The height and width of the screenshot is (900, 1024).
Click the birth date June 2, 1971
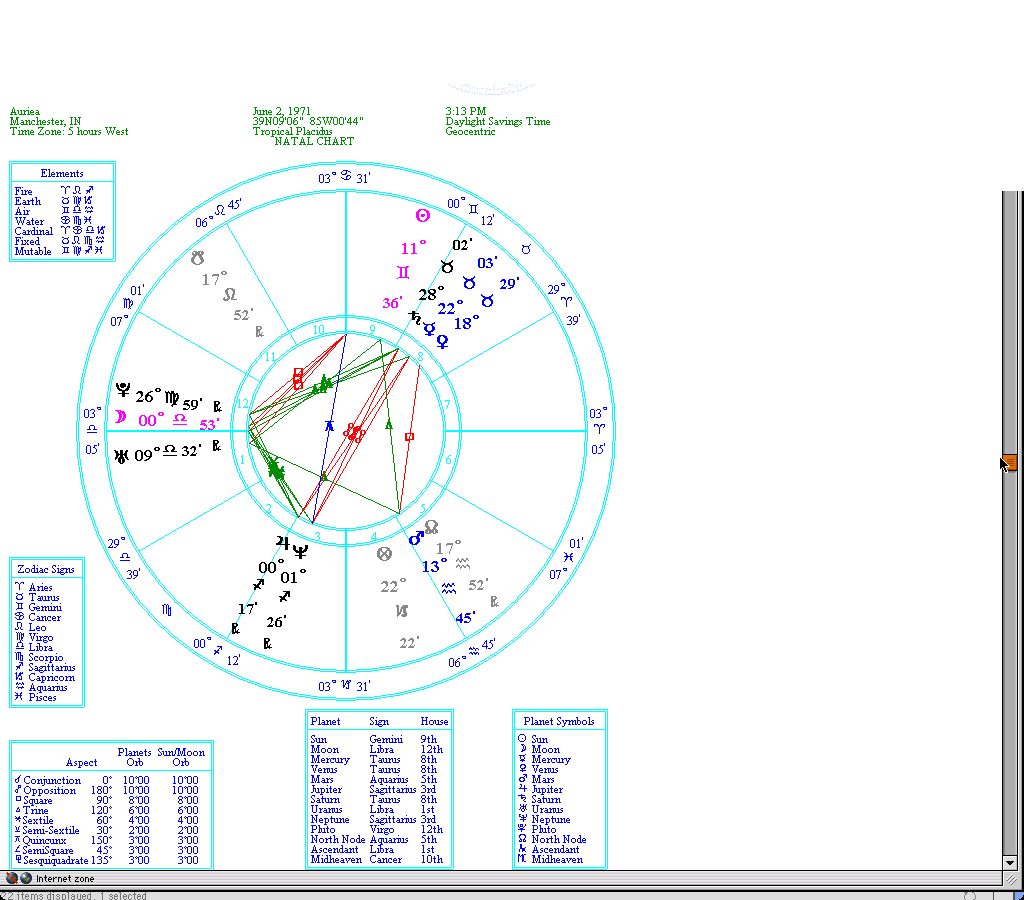[x=282, y=112]
